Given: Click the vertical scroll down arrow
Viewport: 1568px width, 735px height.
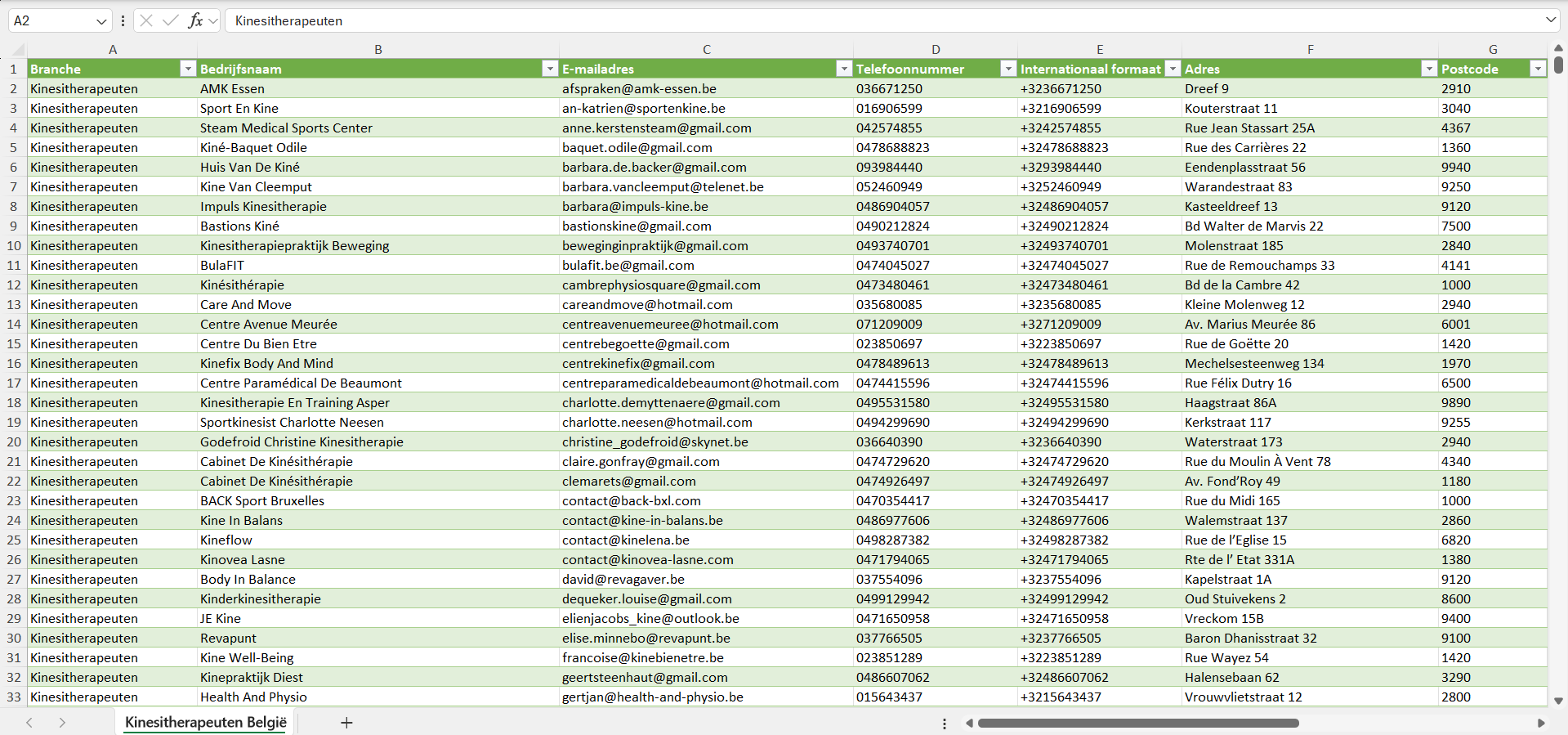Looking at the screenshot, I should pos(1558,701).
